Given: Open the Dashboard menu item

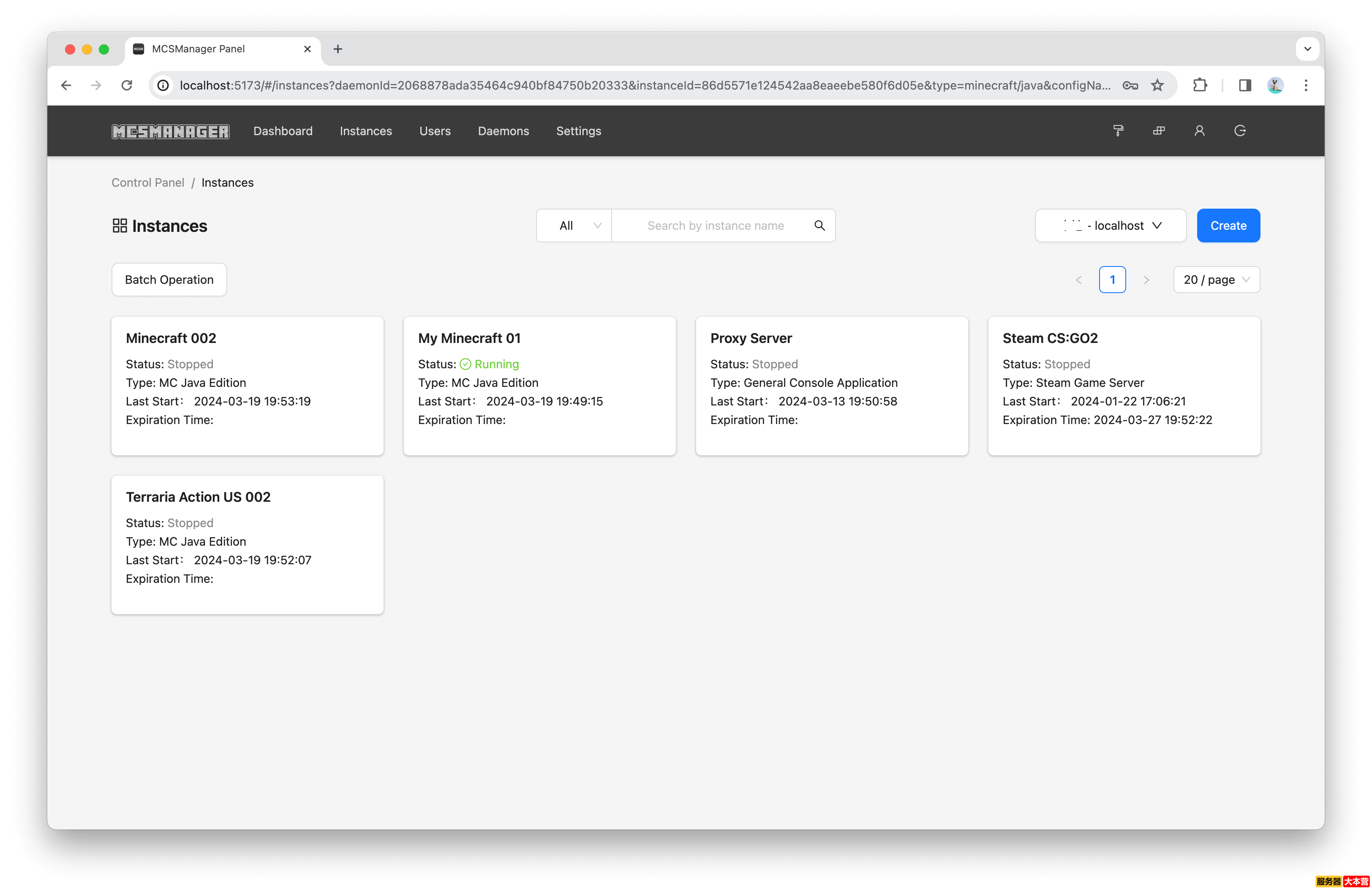Looking at the screenshot, I should pyautogui.click(x=283, y=131).
